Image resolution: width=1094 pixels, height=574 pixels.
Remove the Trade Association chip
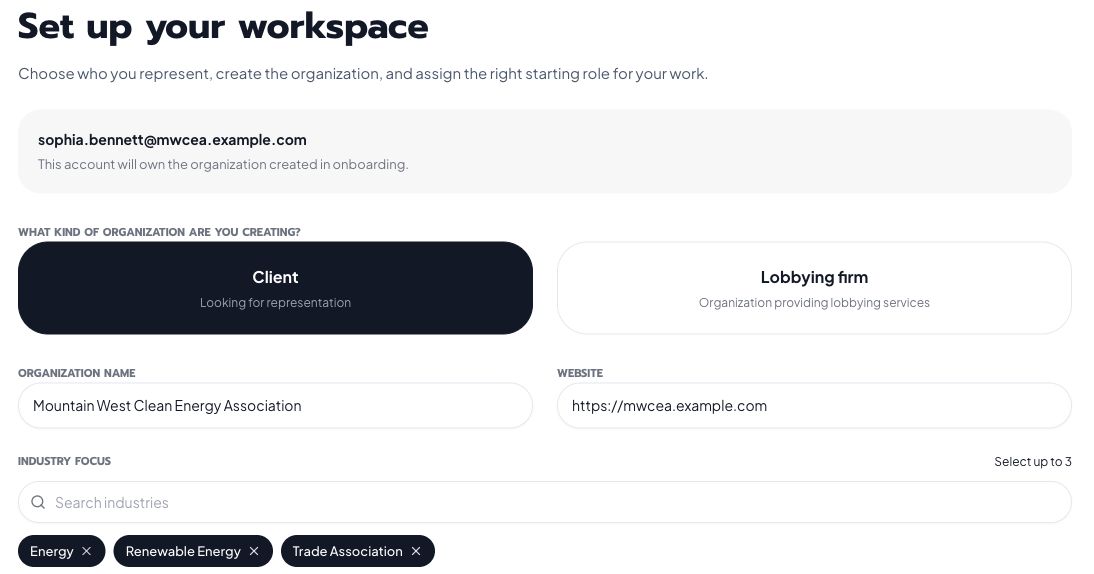point(416,551)
